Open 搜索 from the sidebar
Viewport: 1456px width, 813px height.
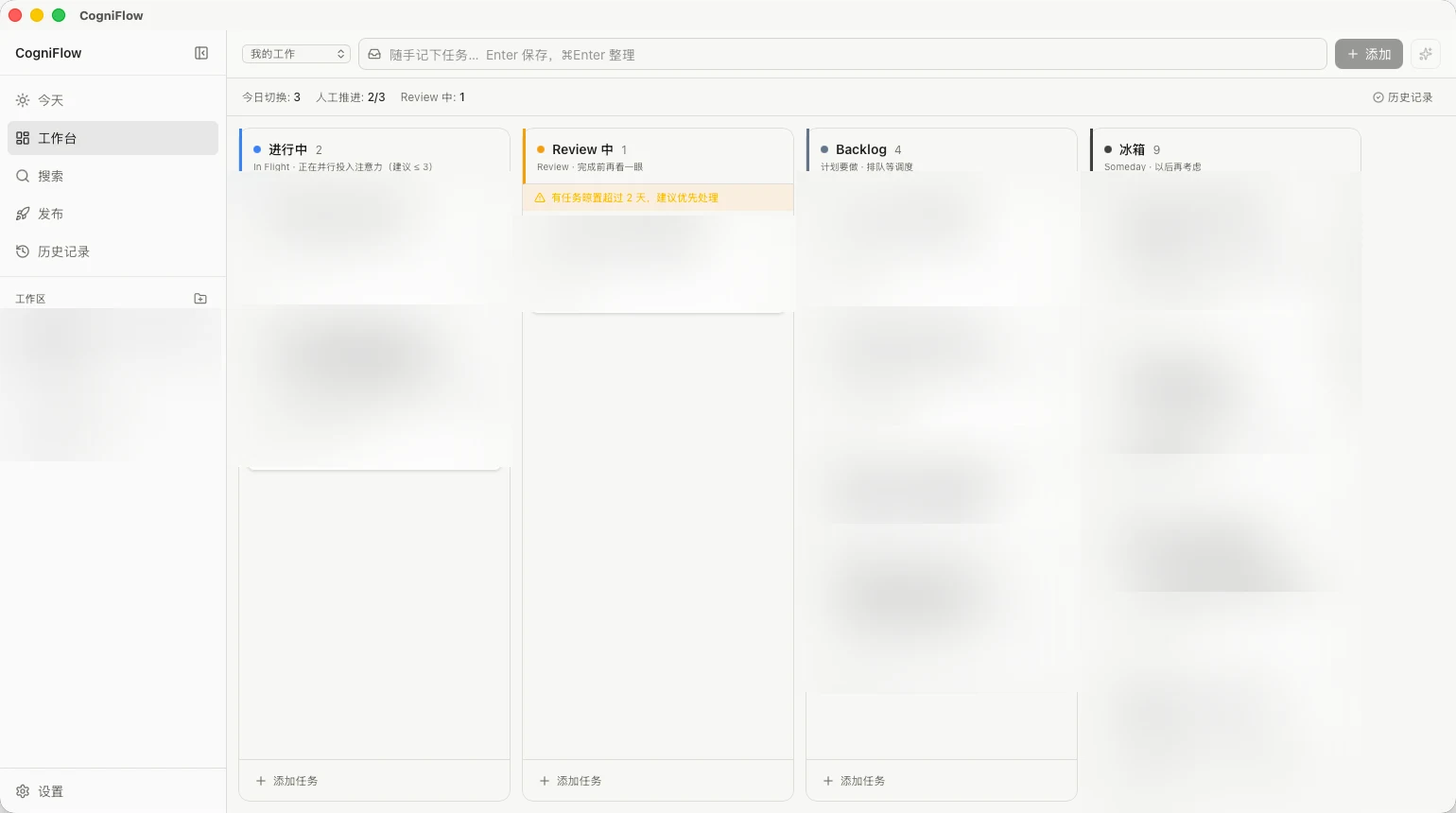point(113,176)
